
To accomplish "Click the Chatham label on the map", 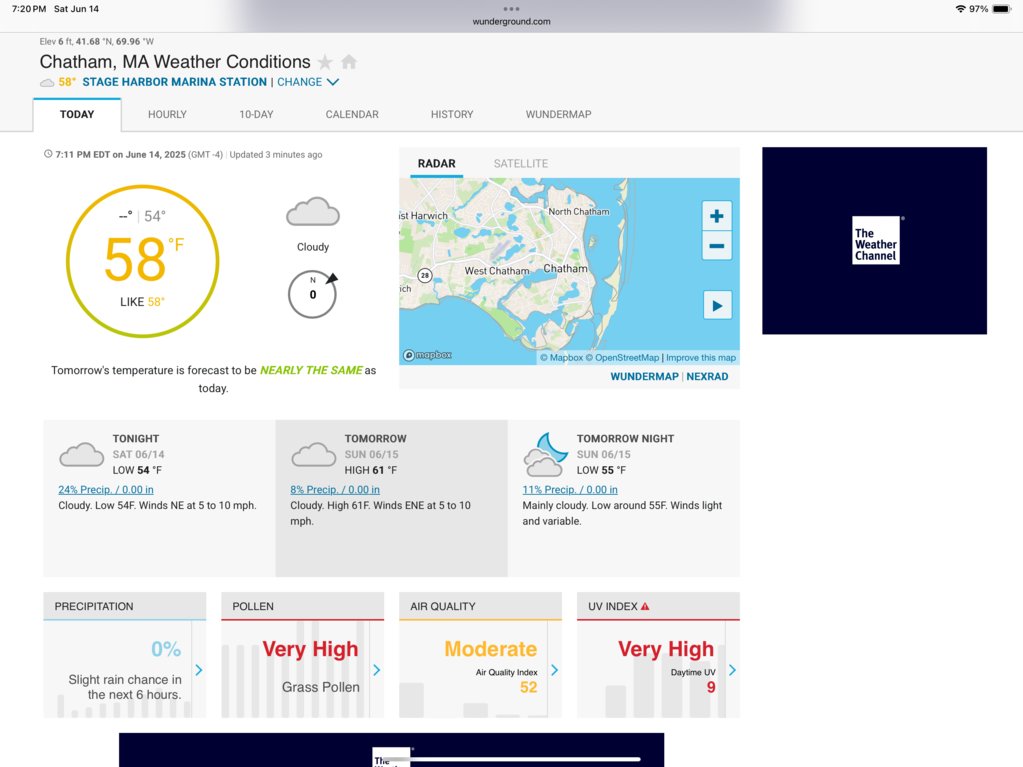I will 566,269.
